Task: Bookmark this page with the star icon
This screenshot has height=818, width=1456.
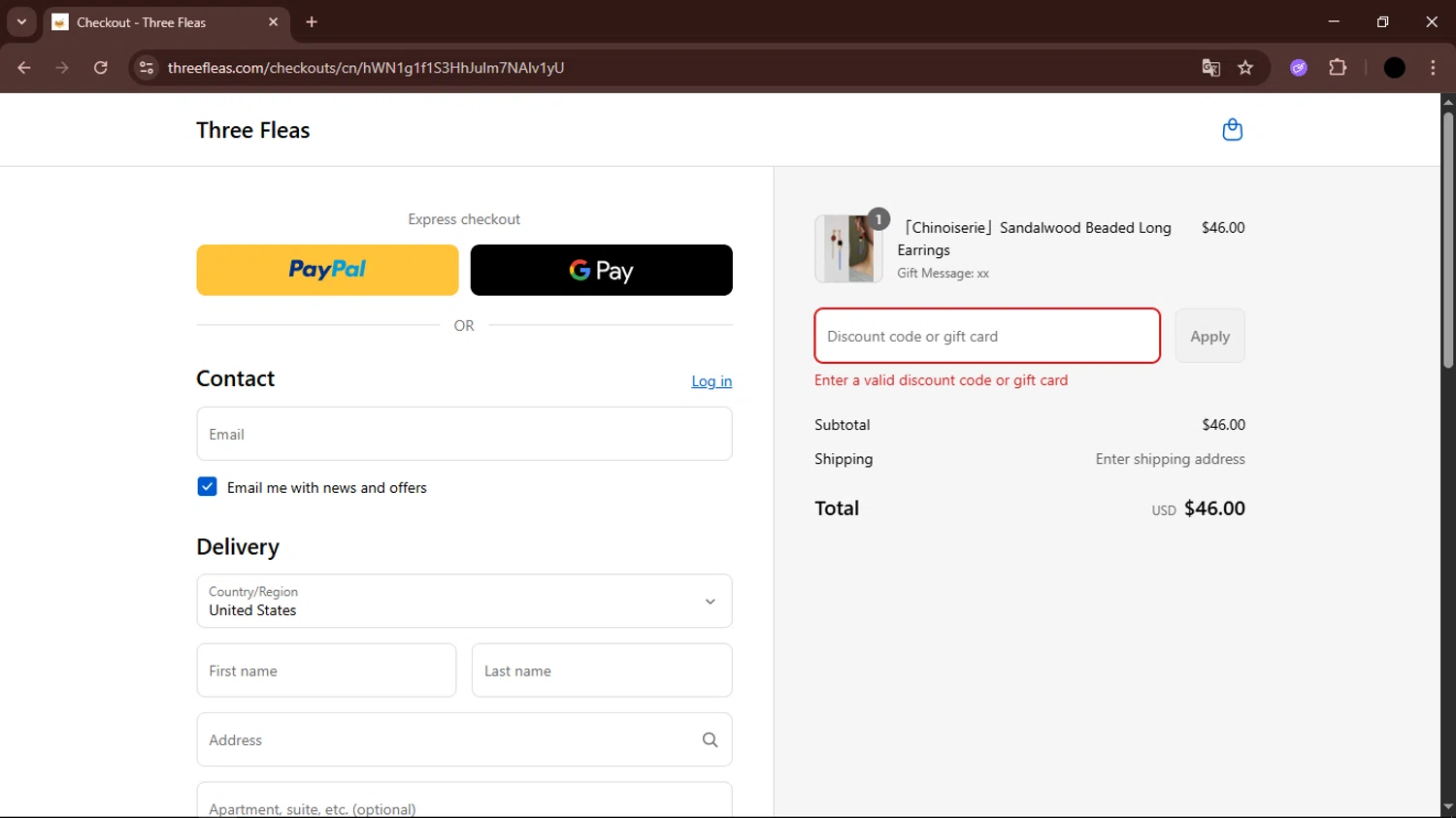Action: [x=1245, y=68]
